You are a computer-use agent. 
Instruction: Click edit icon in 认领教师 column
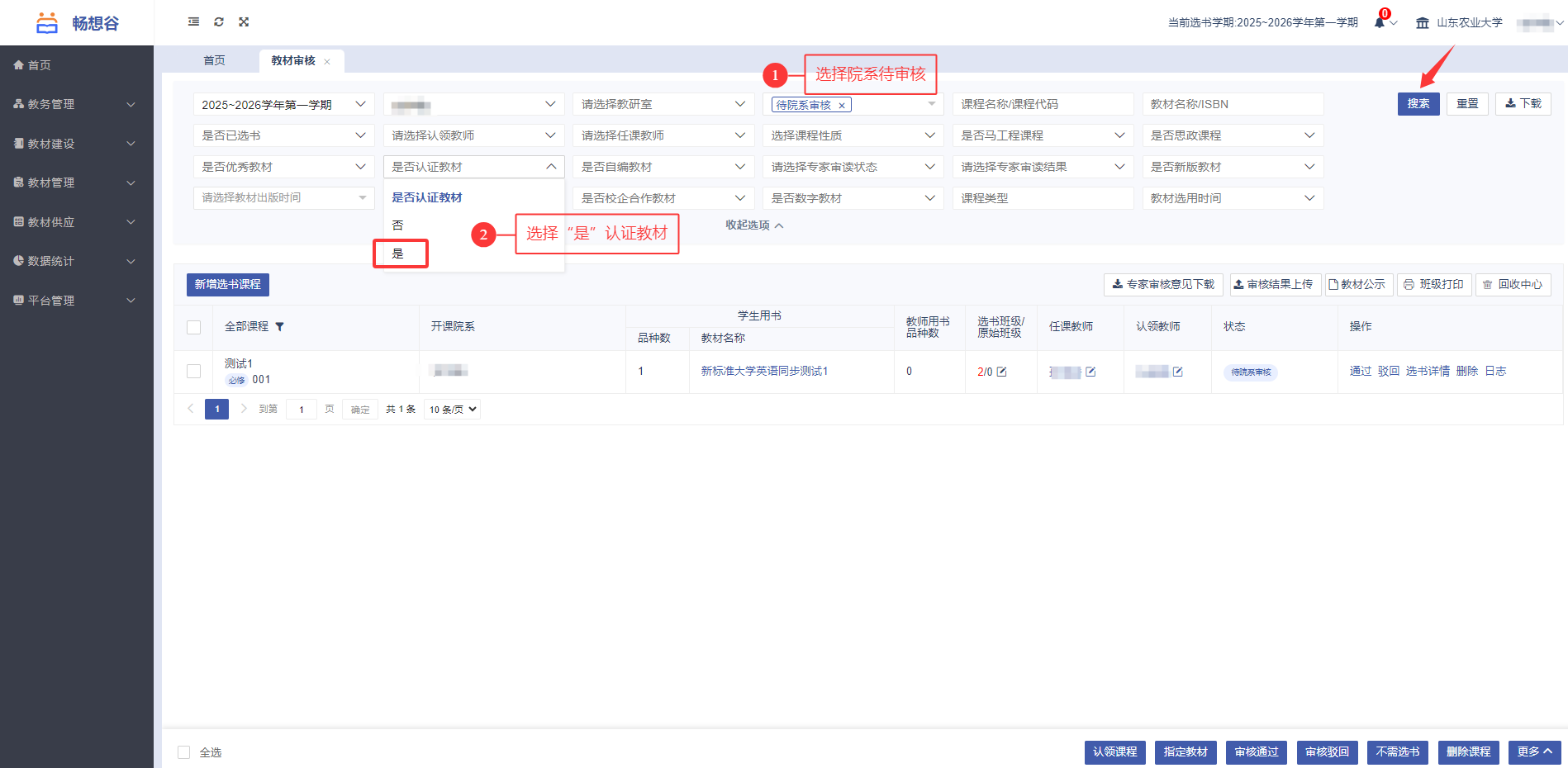(1178, 372)
